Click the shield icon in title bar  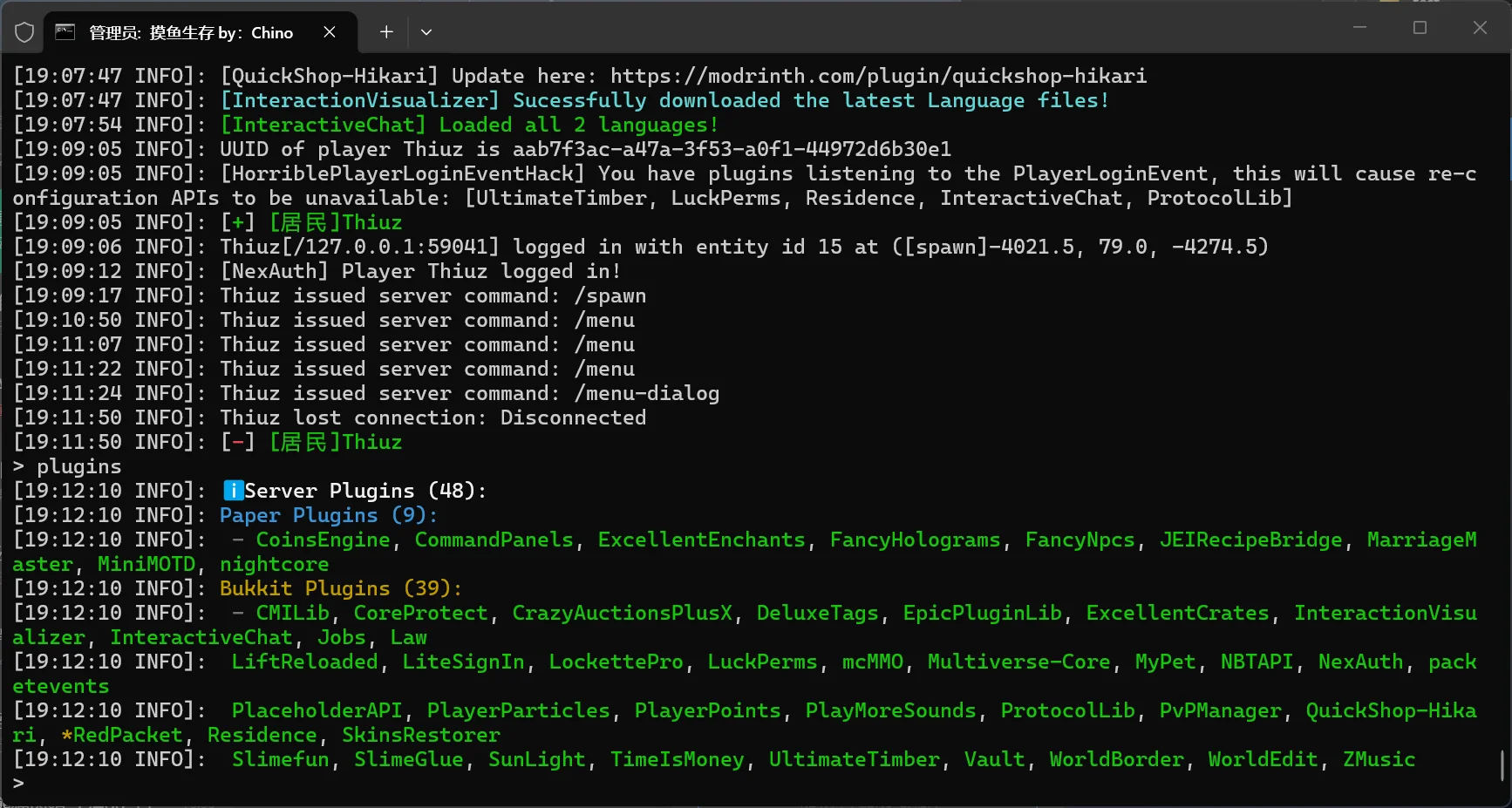pyautogui.click(x=24, y=32)
